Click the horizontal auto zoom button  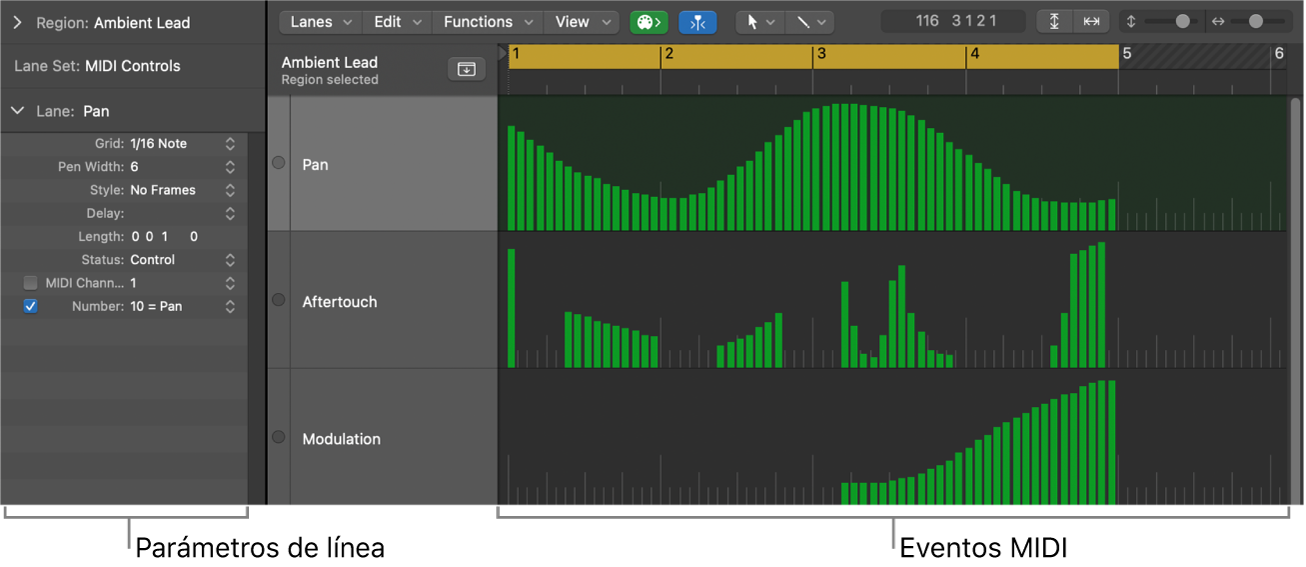coord(1091,22)
